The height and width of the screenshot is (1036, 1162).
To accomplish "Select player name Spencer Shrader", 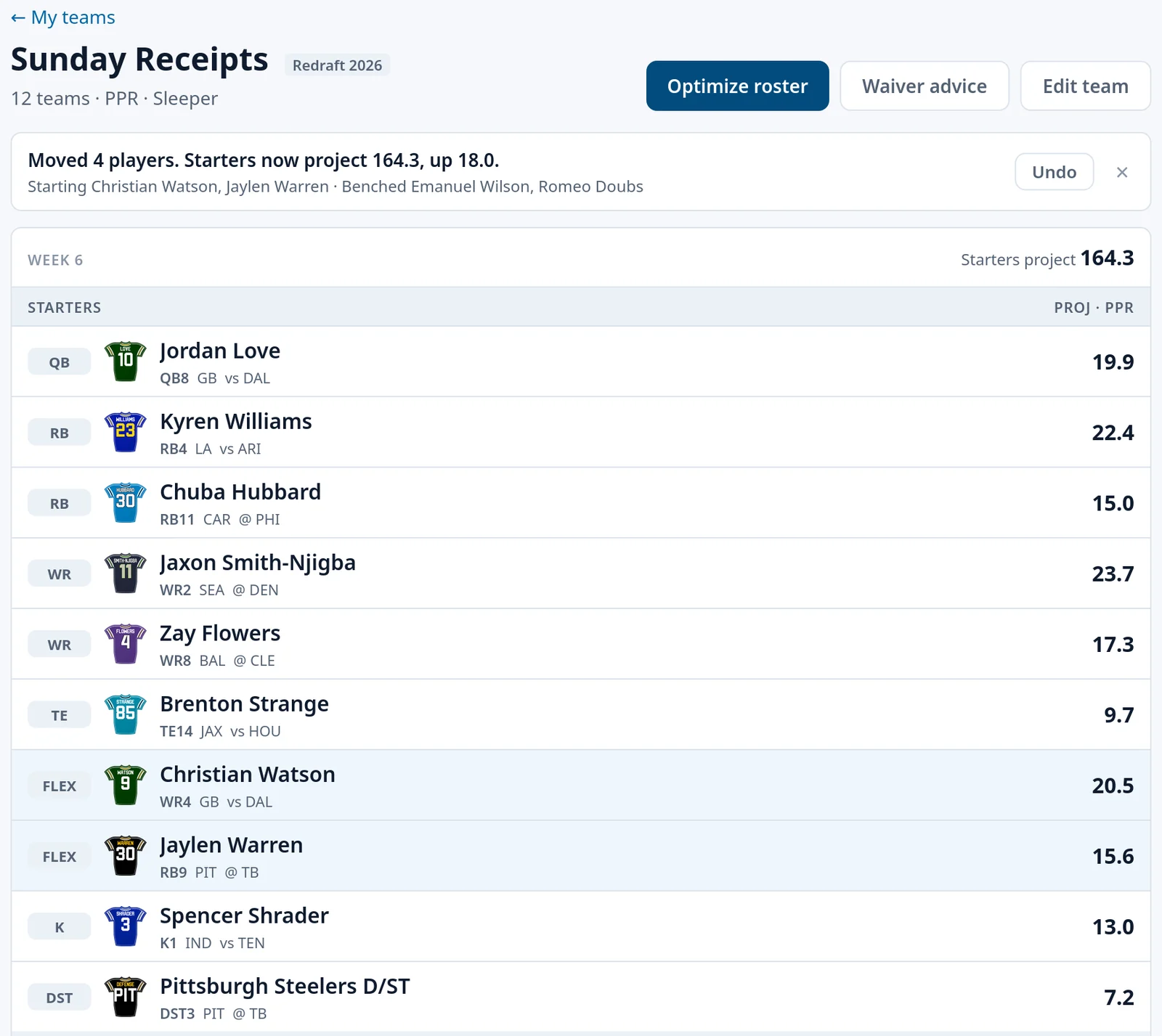I will click(244, 915).
